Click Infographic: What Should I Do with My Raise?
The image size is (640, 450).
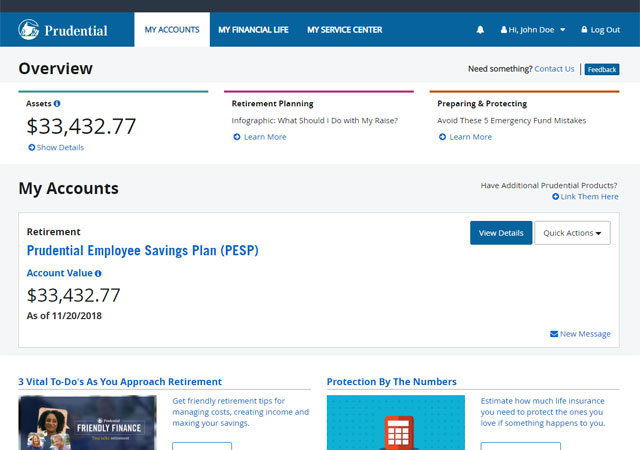315,120
